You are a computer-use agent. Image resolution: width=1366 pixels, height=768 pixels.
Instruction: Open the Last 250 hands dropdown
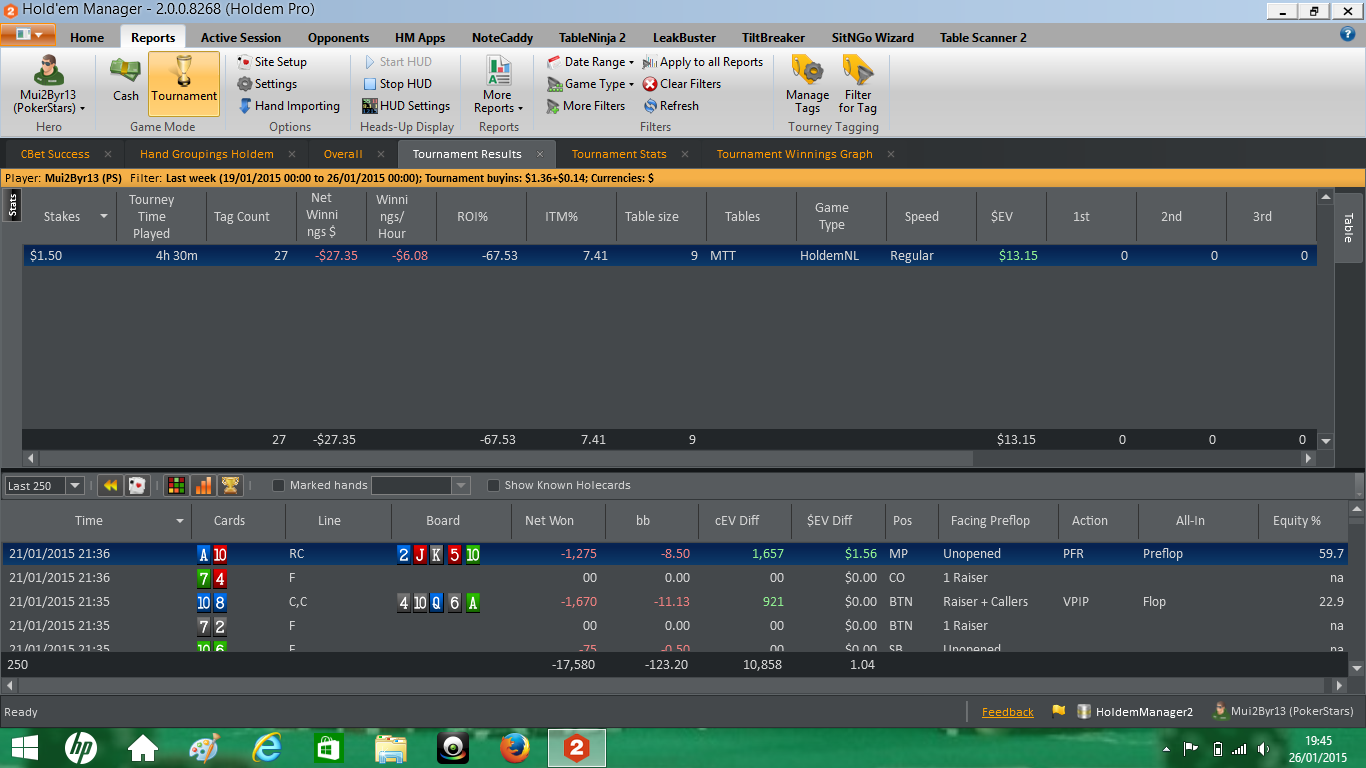(74, 486)
